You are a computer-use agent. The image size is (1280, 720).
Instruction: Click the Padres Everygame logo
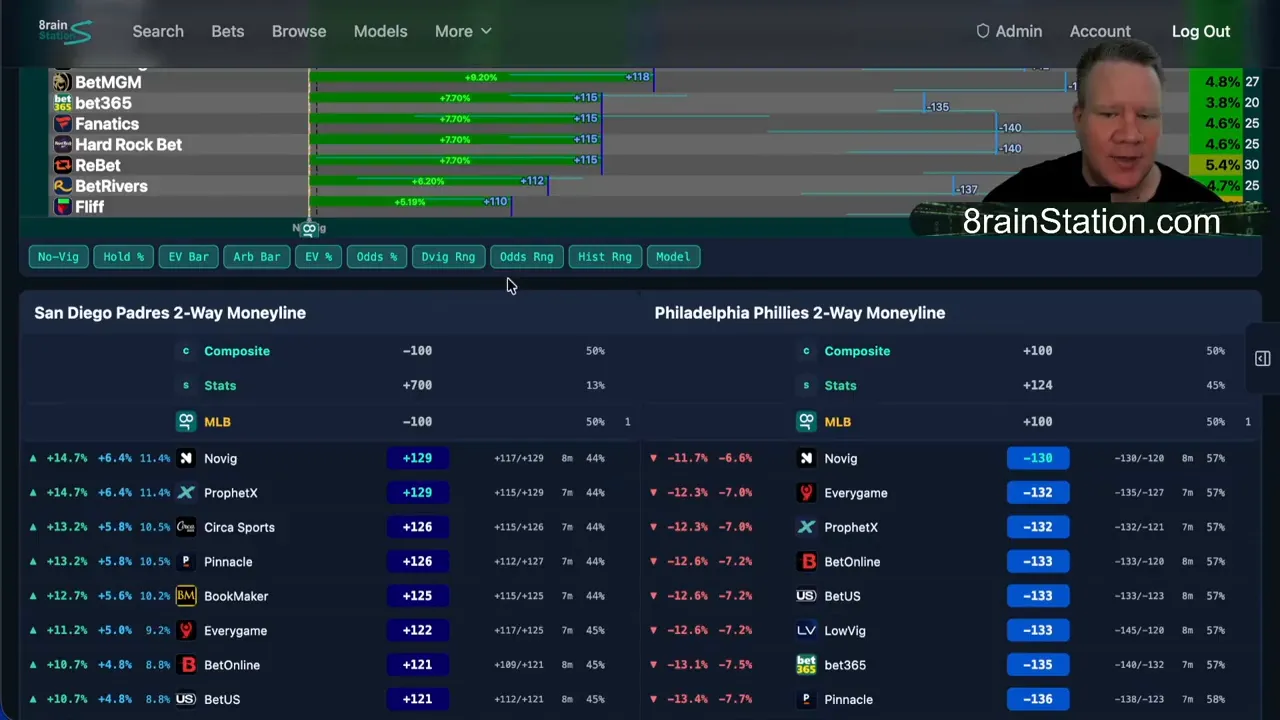pos(186,631)
